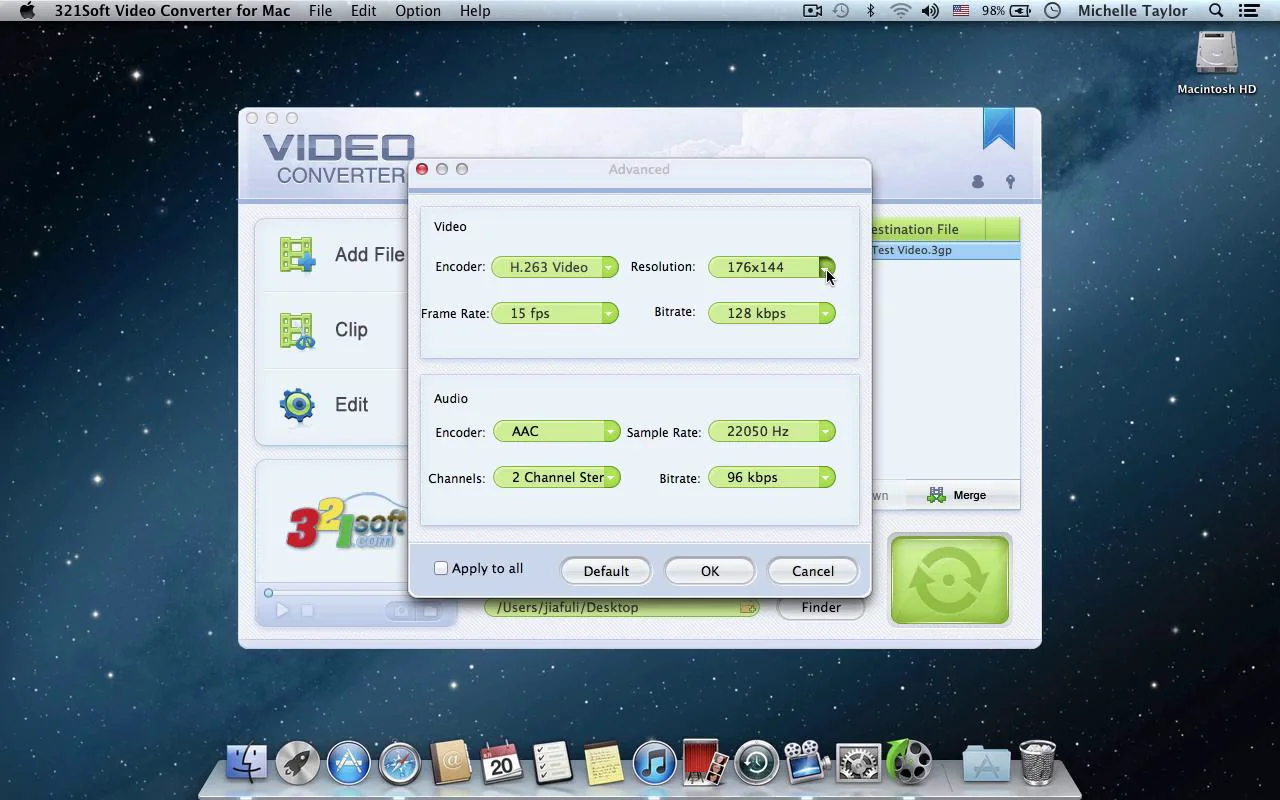Click the volume icon in menu bar
The image size is (1280, 800).
coord(930,11)
